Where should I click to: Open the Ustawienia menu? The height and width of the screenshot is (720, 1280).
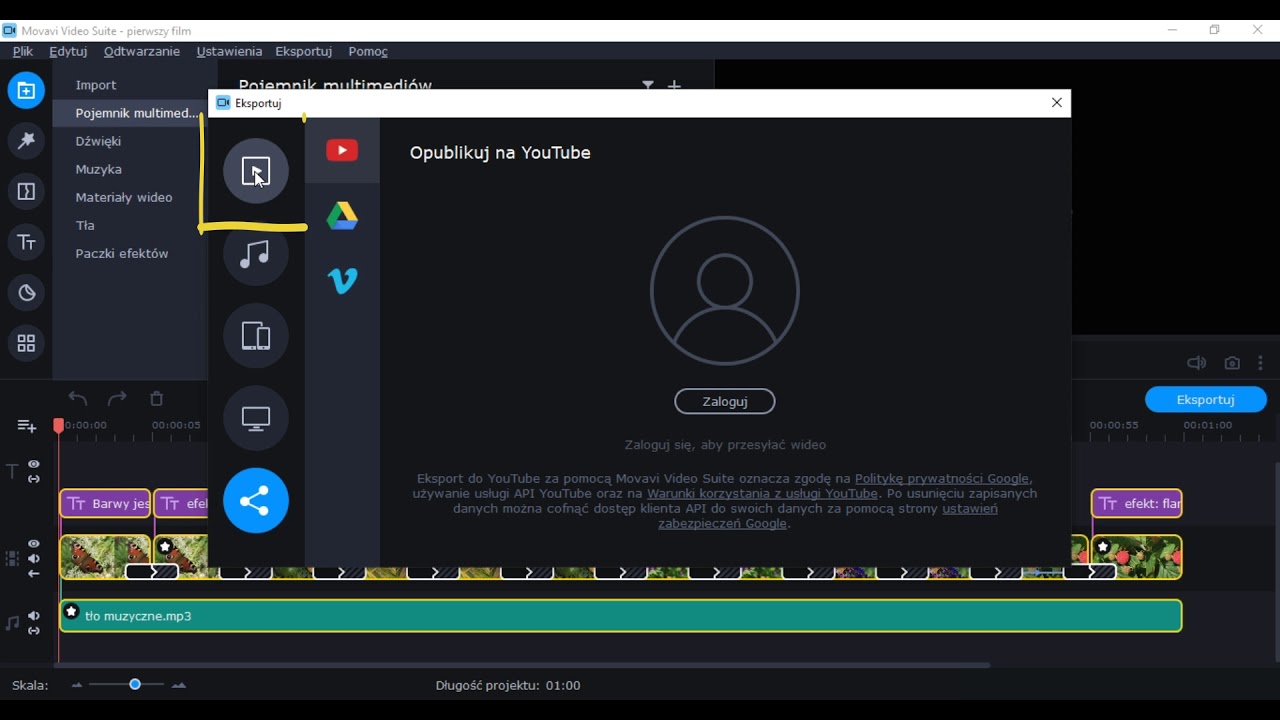tap(229, 51)
